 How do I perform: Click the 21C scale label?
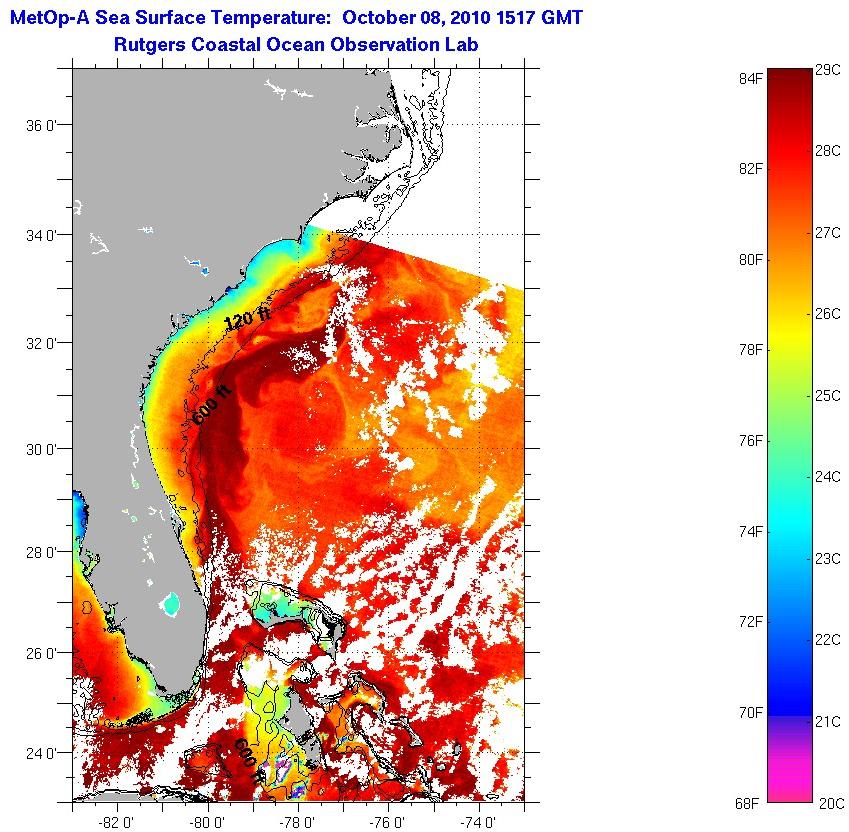pyautogui.click(x=828, y=722)
